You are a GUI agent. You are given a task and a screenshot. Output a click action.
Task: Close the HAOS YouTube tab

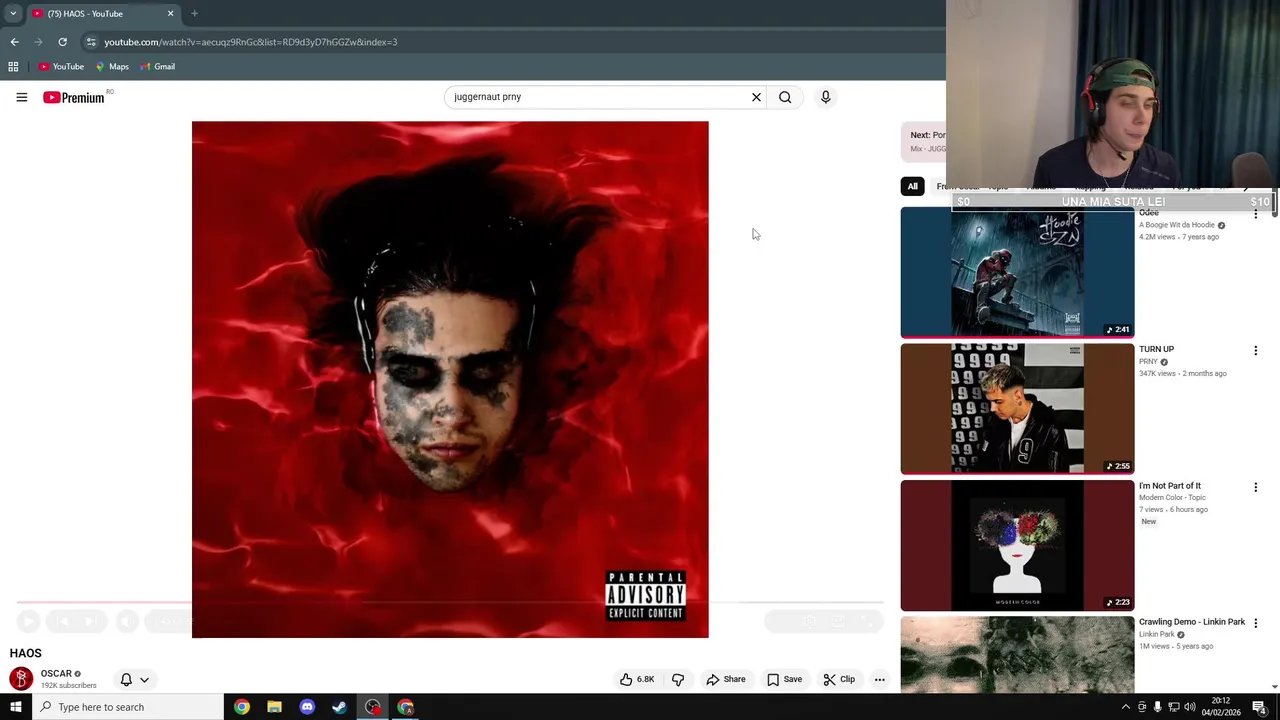point(170,13)
